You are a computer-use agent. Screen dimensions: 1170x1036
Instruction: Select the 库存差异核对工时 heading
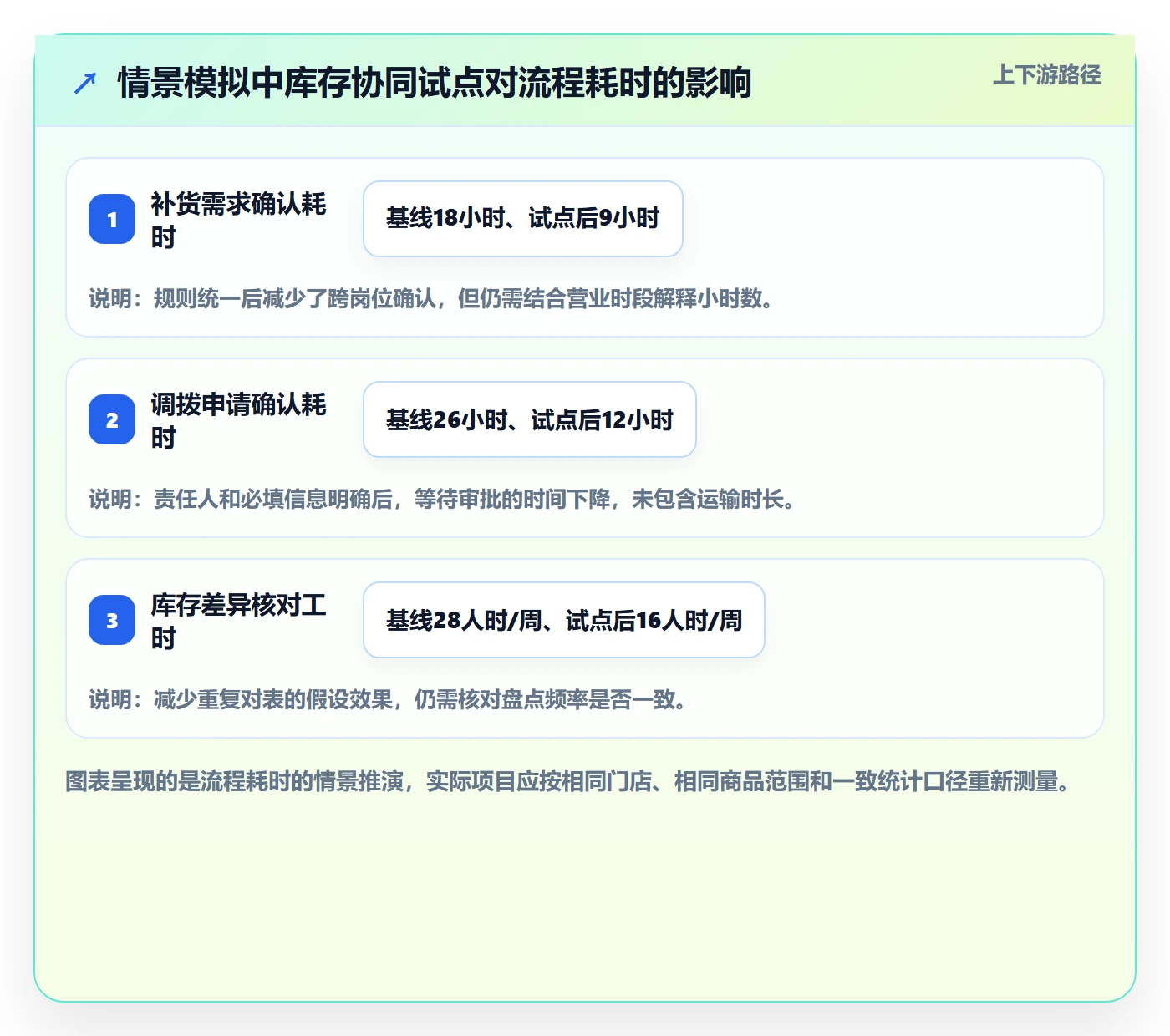tap(238, 621)
